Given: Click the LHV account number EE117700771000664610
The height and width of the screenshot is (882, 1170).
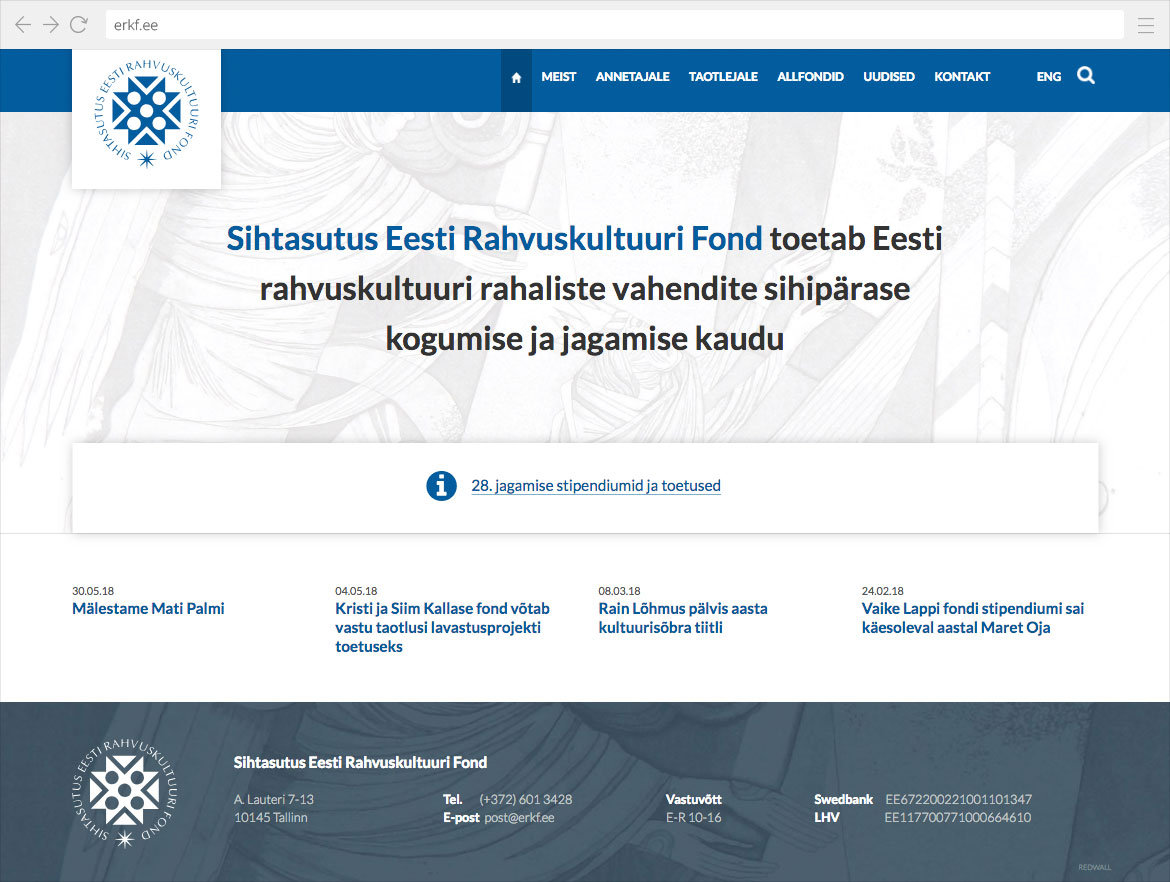Looking at the screenshot, I should (957, 818).
